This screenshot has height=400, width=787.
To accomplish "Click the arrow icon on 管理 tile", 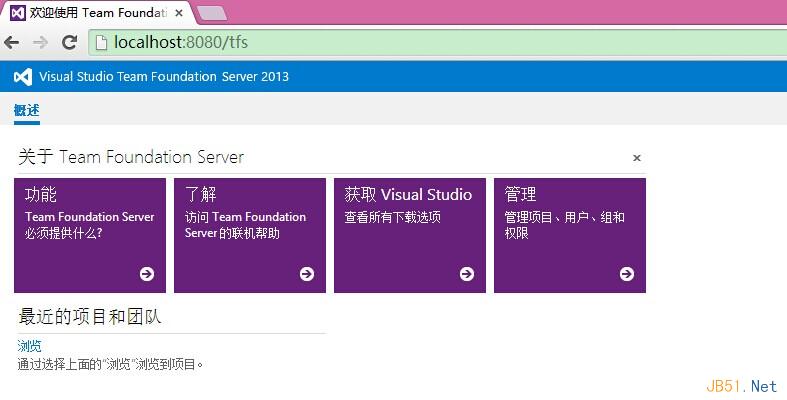I will click(x=627, y=274).
